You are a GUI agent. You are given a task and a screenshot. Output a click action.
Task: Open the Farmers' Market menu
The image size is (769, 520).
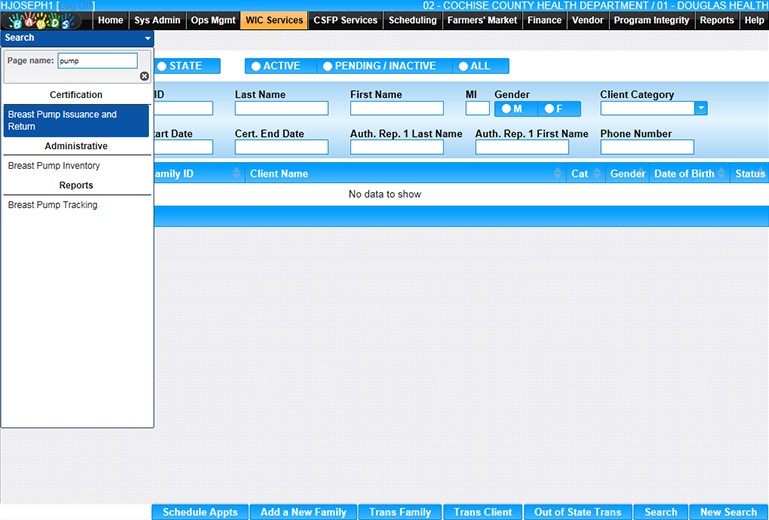483,20
